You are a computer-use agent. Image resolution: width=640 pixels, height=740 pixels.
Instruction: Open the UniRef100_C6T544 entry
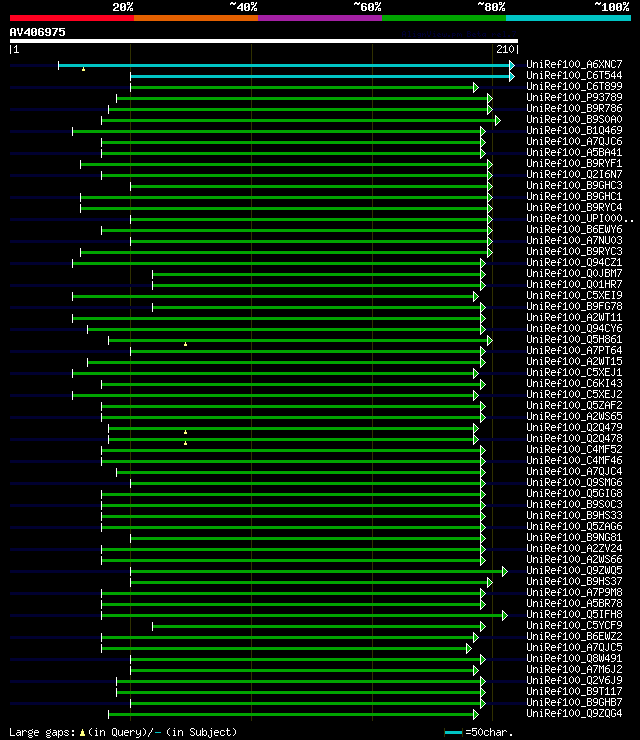(x=574, y=76)
